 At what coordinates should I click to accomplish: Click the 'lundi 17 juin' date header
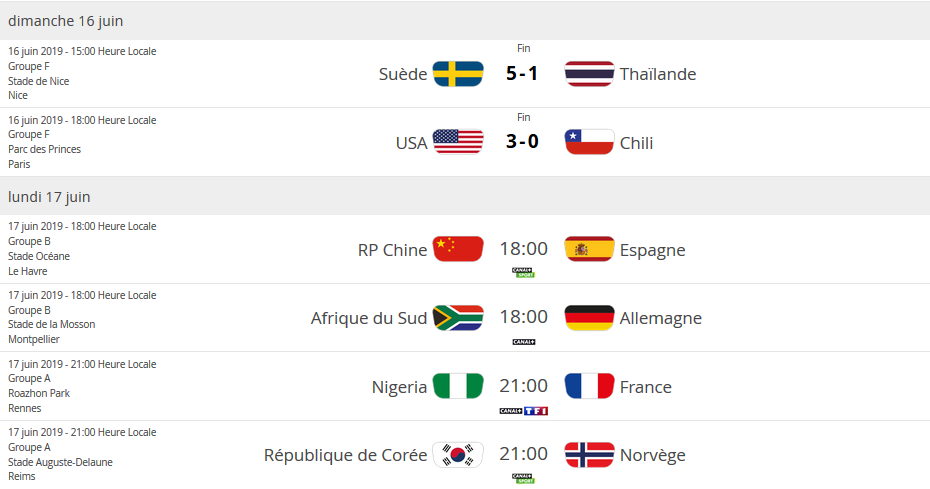(x=50, y=197)
